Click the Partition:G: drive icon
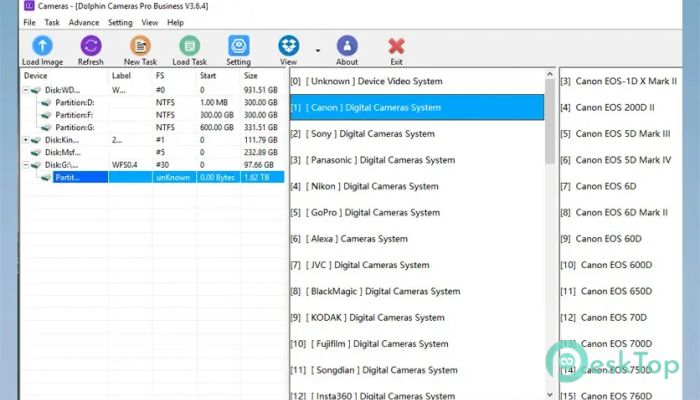Screen dimensions: 700x400 click(46, 128)
